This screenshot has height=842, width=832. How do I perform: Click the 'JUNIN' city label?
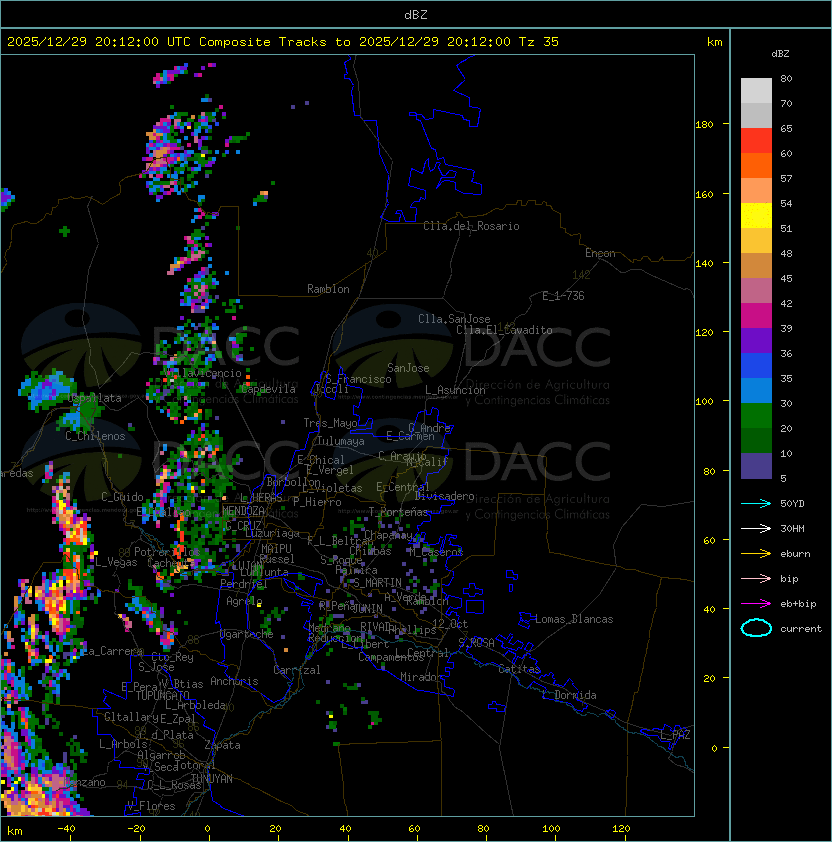point(367,608)
